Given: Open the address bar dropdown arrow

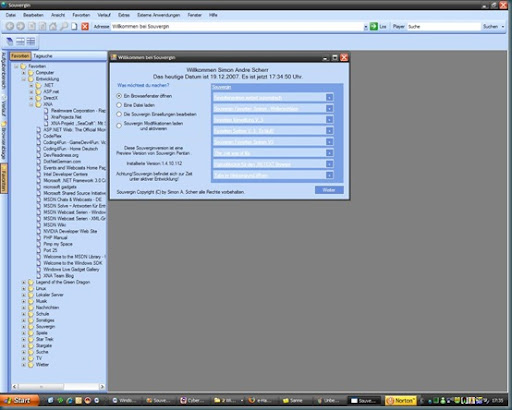Looking at the screenshot, I should pyautogui.click(x=366, y=27).
